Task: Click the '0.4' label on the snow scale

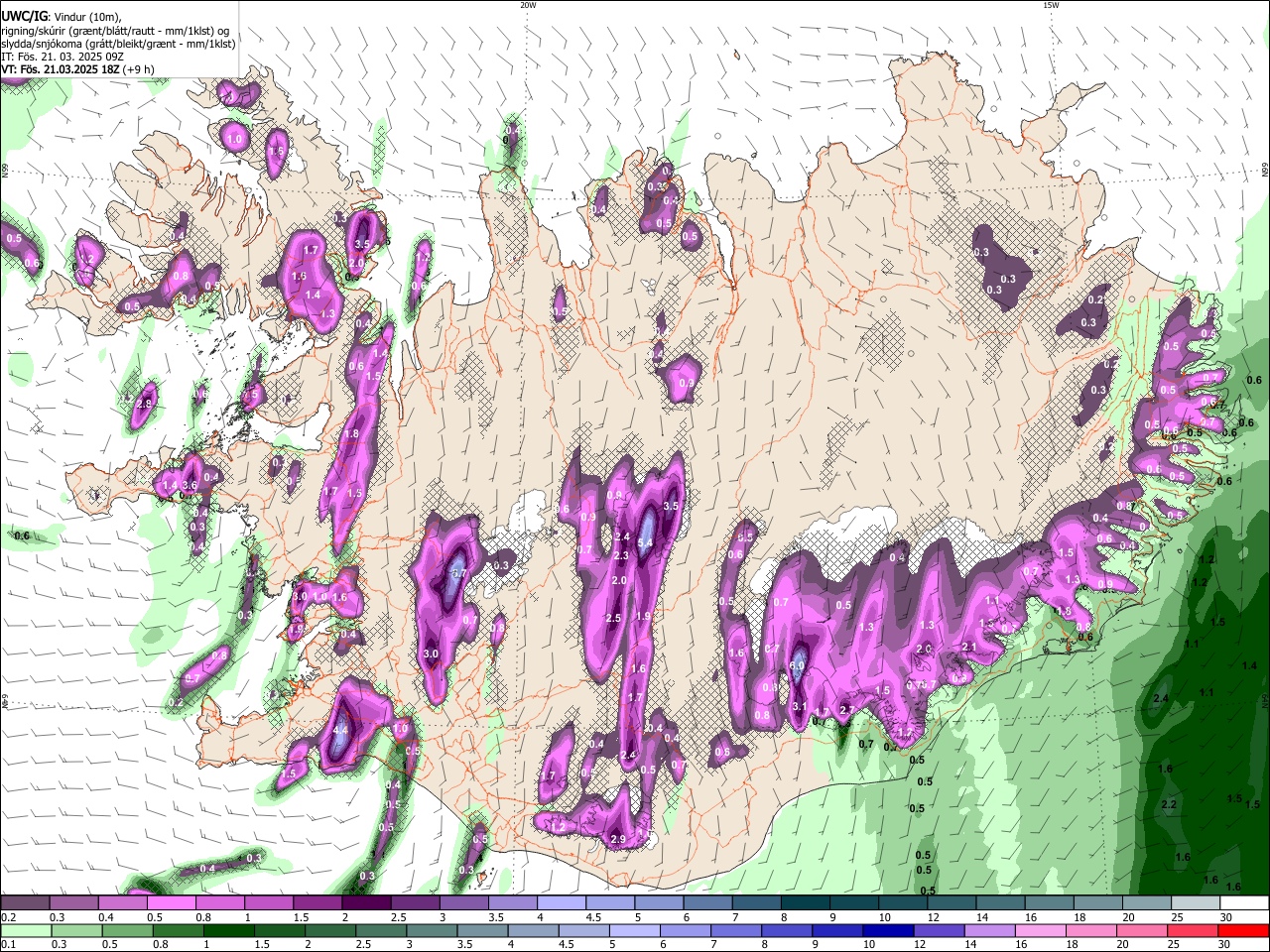Action: pyautogui.click(x=106, y=917)
